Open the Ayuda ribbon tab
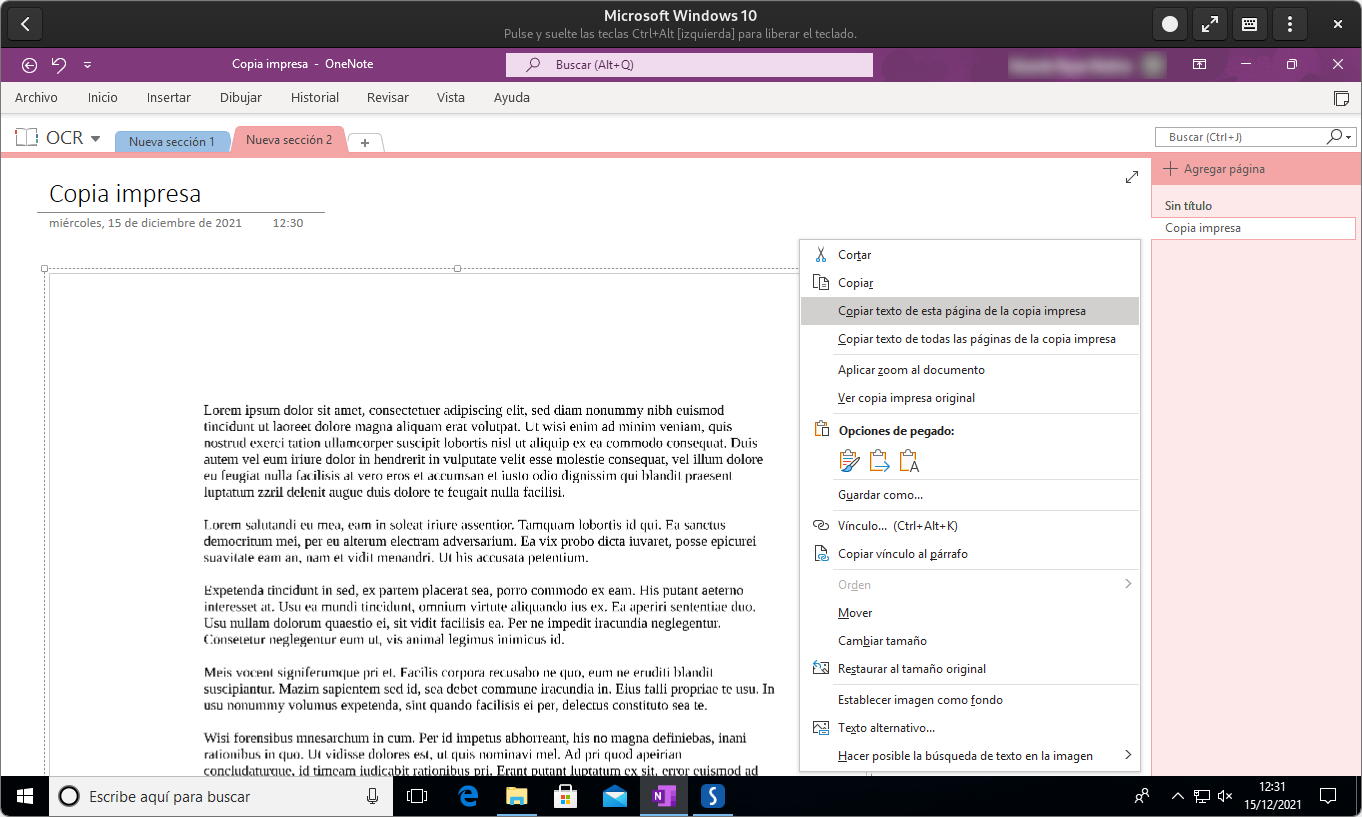 tap(512, 98)
